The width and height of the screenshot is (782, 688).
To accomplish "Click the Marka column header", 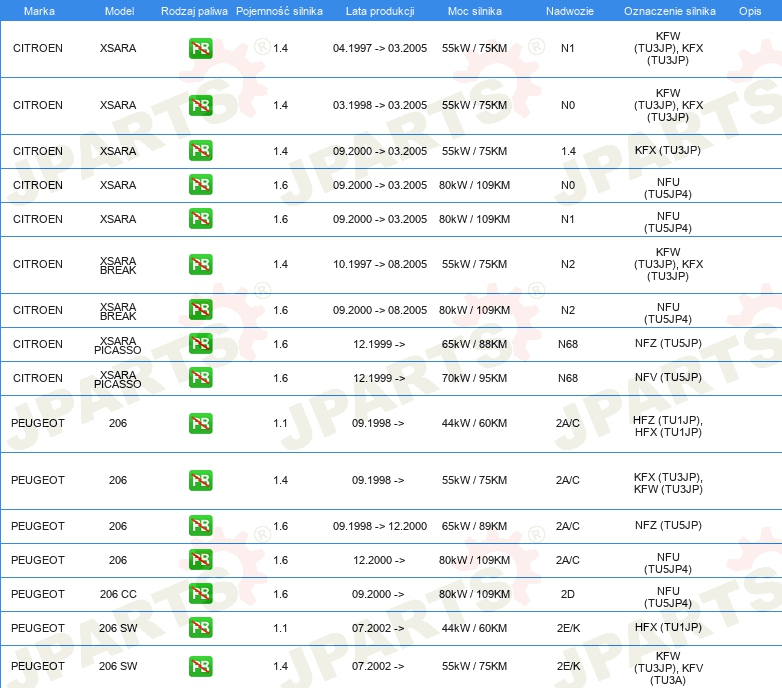I will (39, 10).
